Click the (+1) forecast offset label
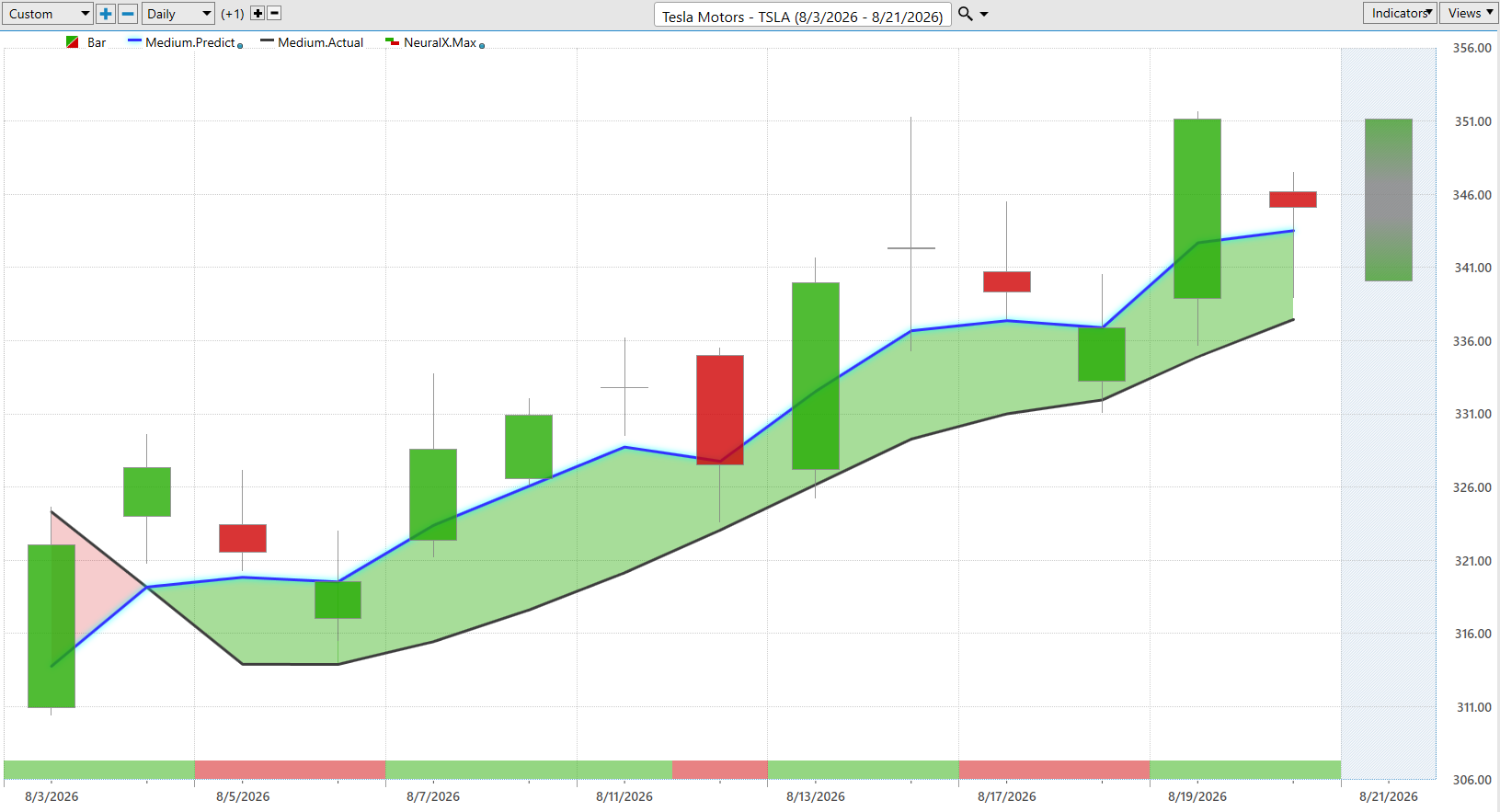 click(x=233, y=14)
